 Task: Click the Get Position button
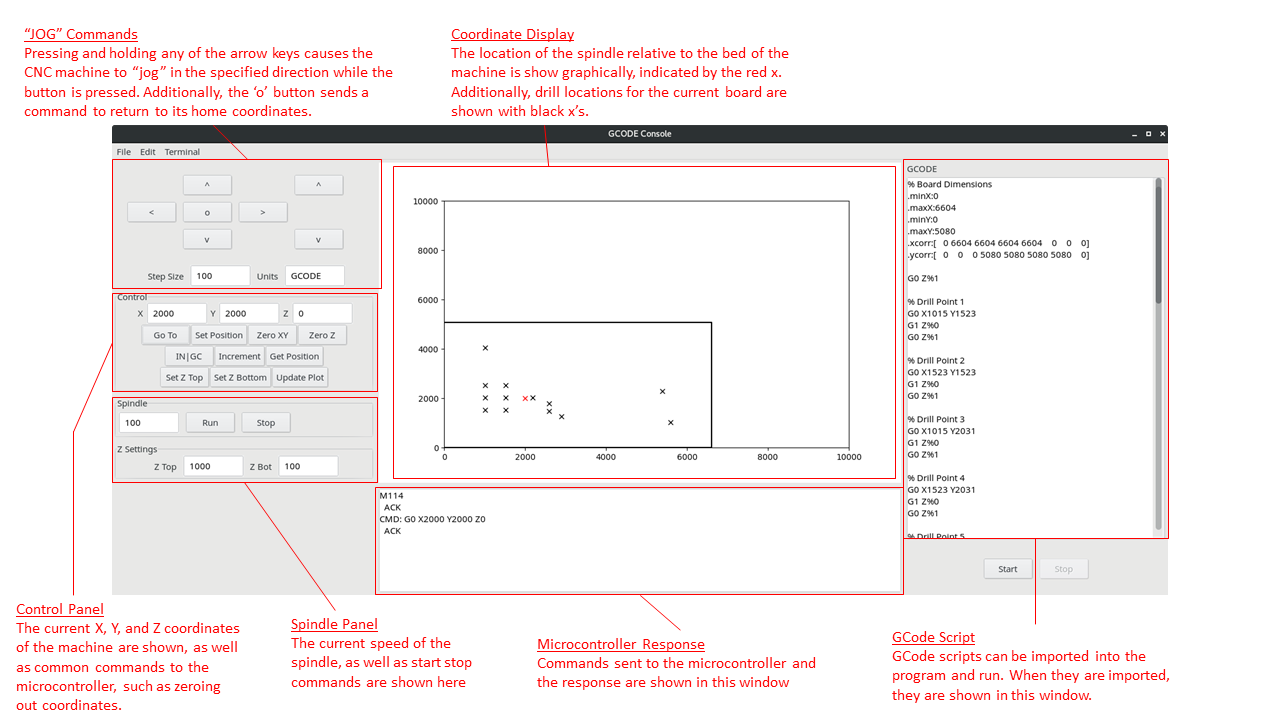click(295, 356)
